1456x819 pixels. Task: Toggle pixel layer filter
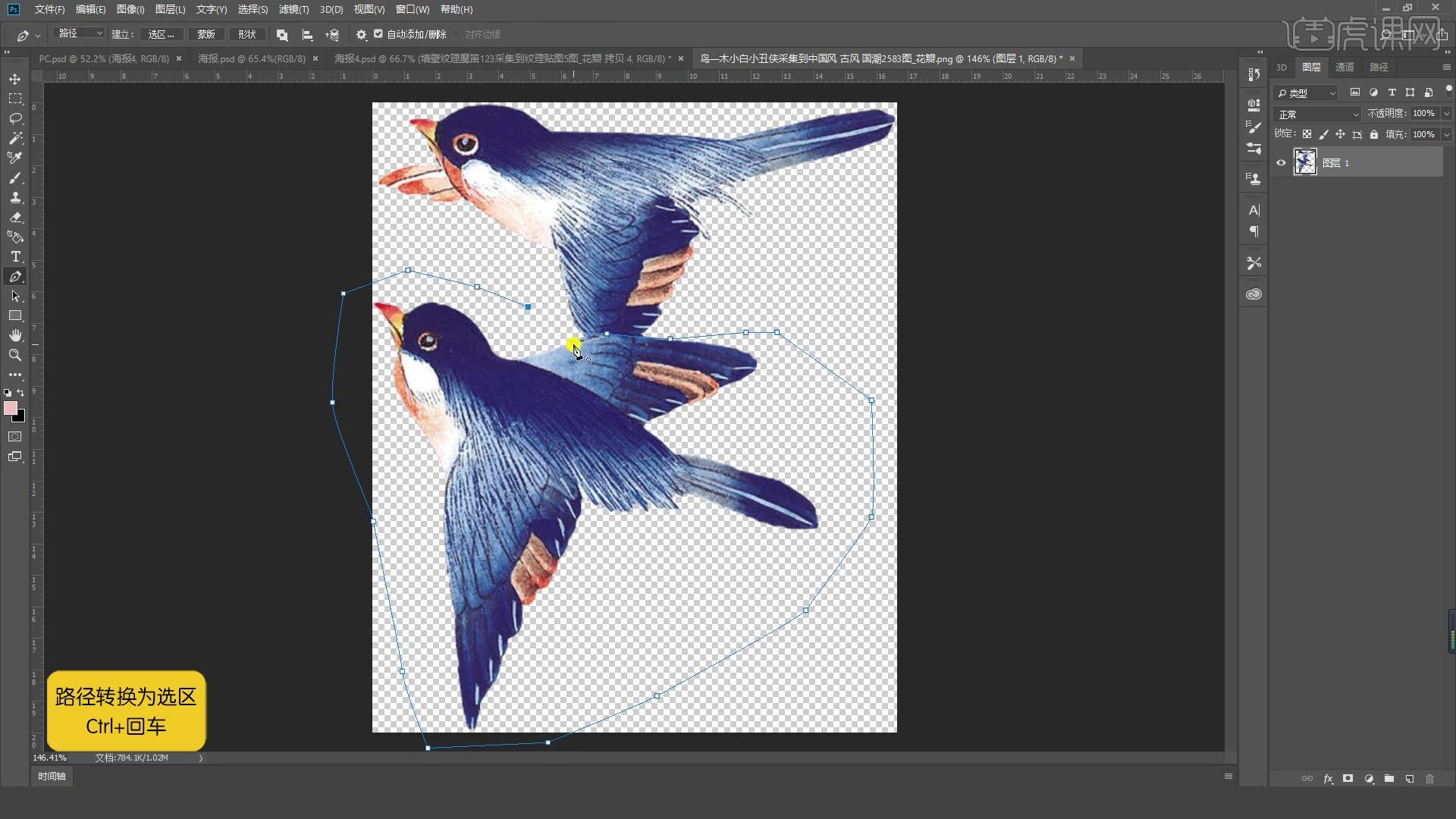(1355, 93)
